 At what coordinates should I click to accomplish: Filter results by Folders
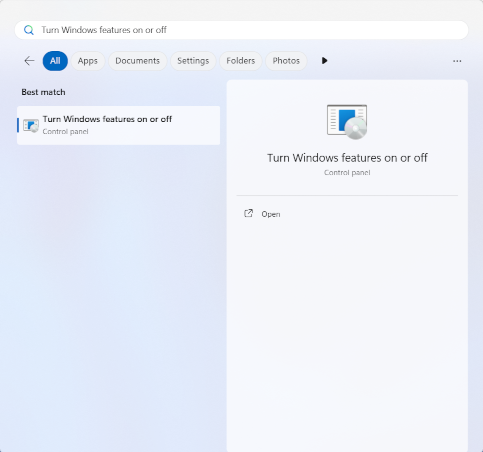240,61
